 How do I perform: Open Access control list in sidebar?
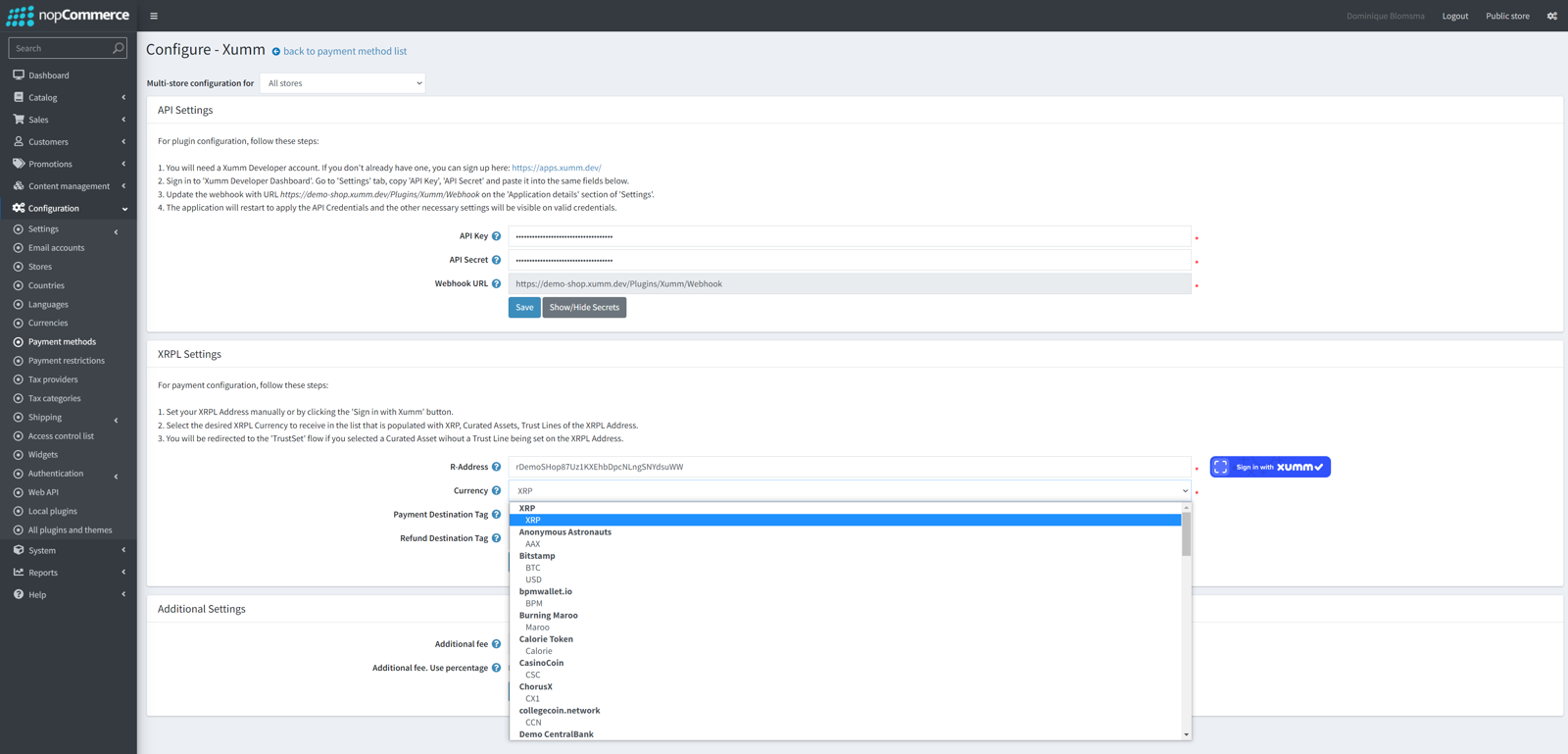click(61, 436)
